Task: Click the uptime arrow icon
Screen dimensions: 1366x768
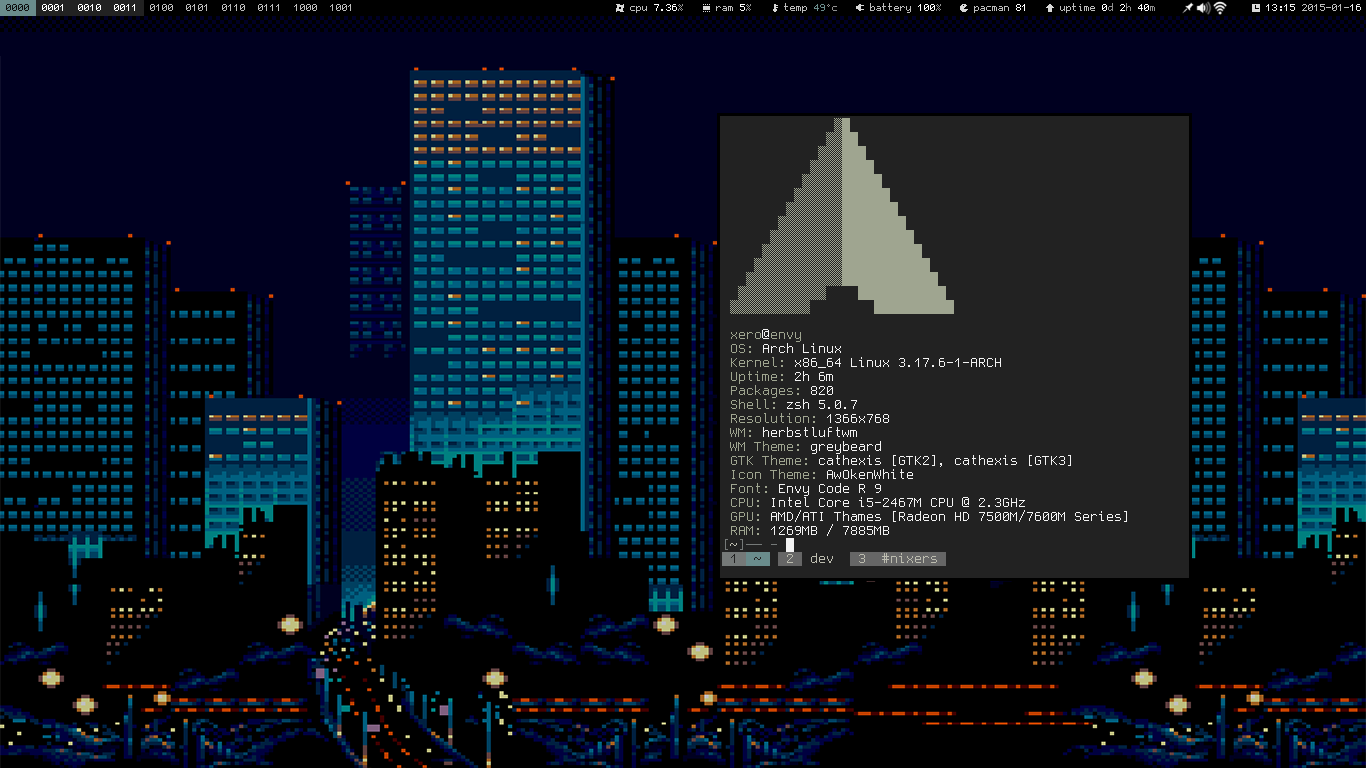Action: point(1049,8)
